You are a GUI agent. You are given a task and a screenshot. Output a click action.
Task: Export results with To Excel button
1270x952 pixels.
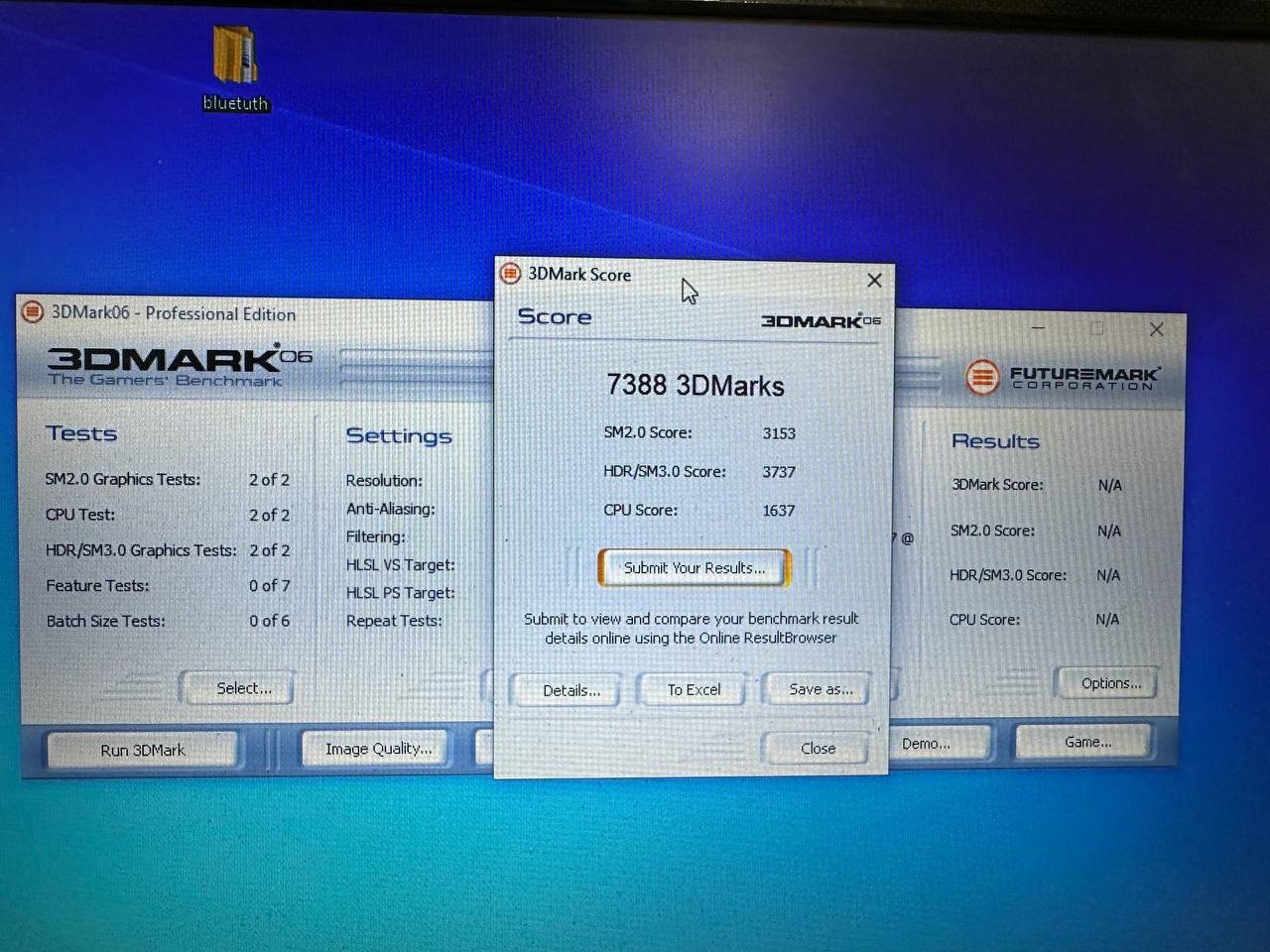pos(694,689)
